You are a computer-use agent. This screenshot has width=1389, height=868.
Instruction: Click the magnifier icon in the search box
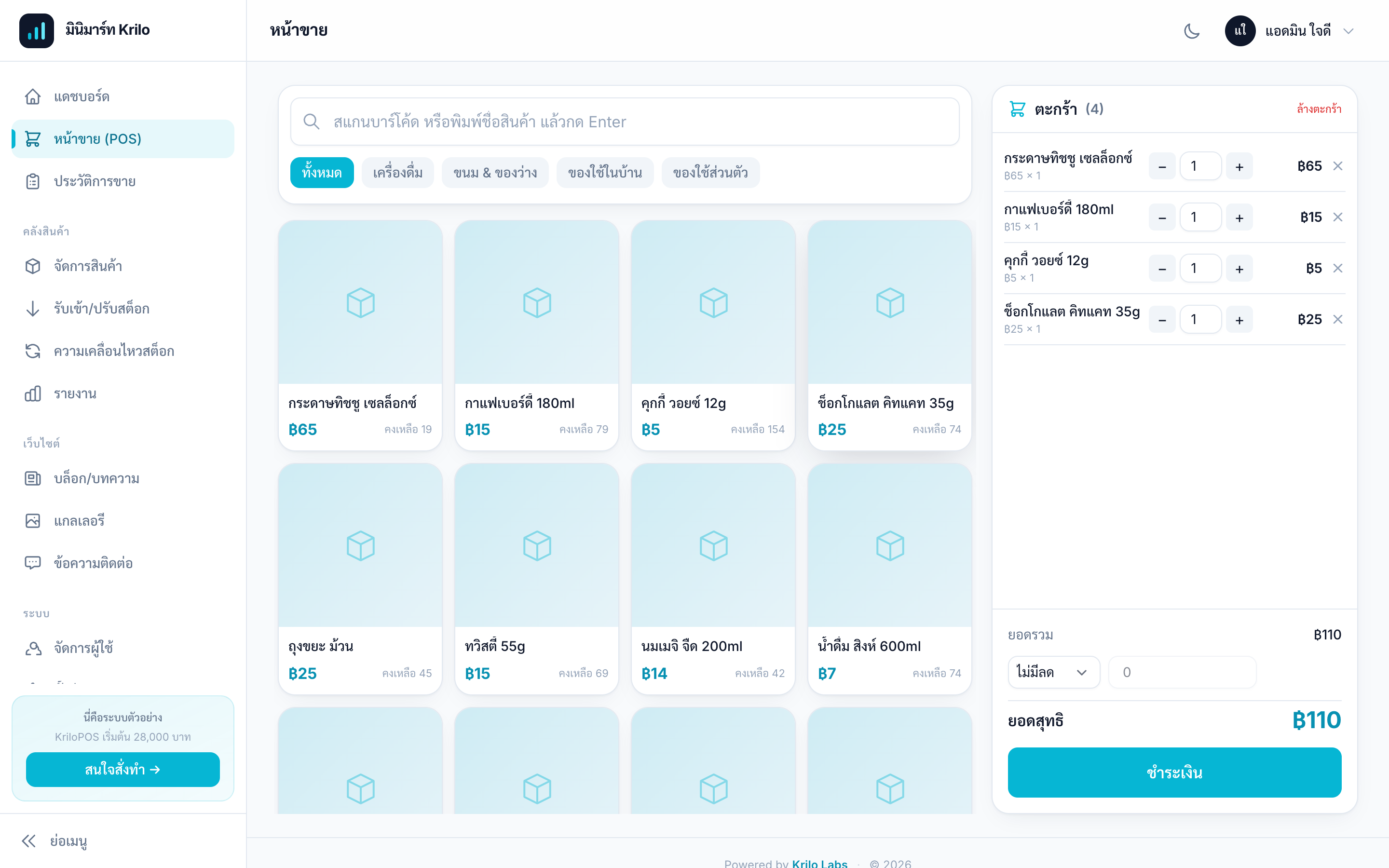(x=311, y=122)
